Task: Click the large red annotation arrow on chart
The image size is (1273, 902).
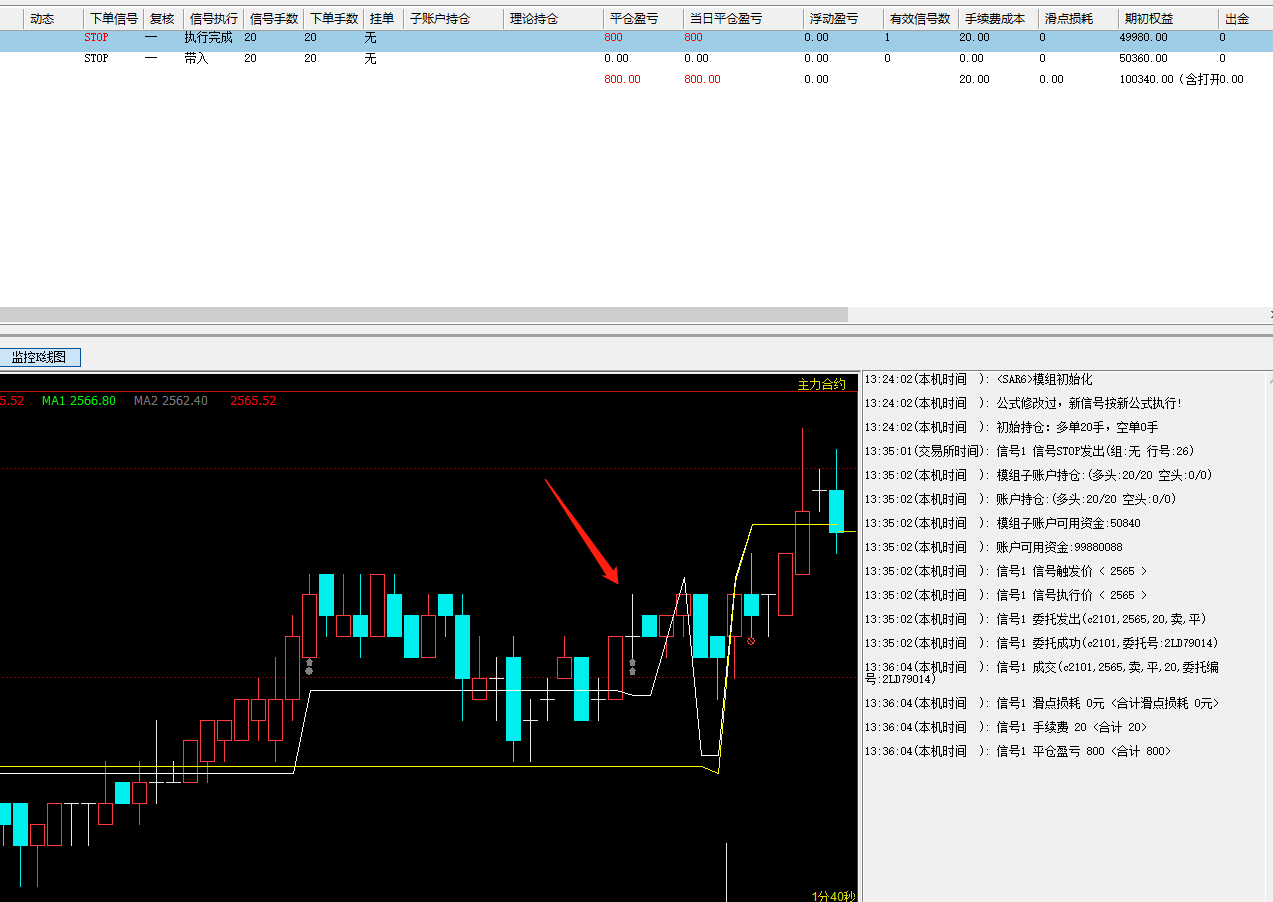Action: tap(581, 530)
